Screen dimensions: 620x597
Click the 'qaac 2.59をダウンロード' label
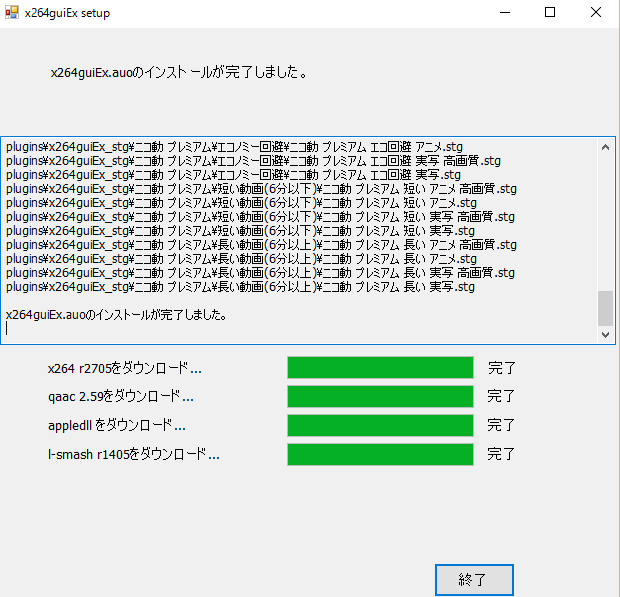(x=120, y=397)
